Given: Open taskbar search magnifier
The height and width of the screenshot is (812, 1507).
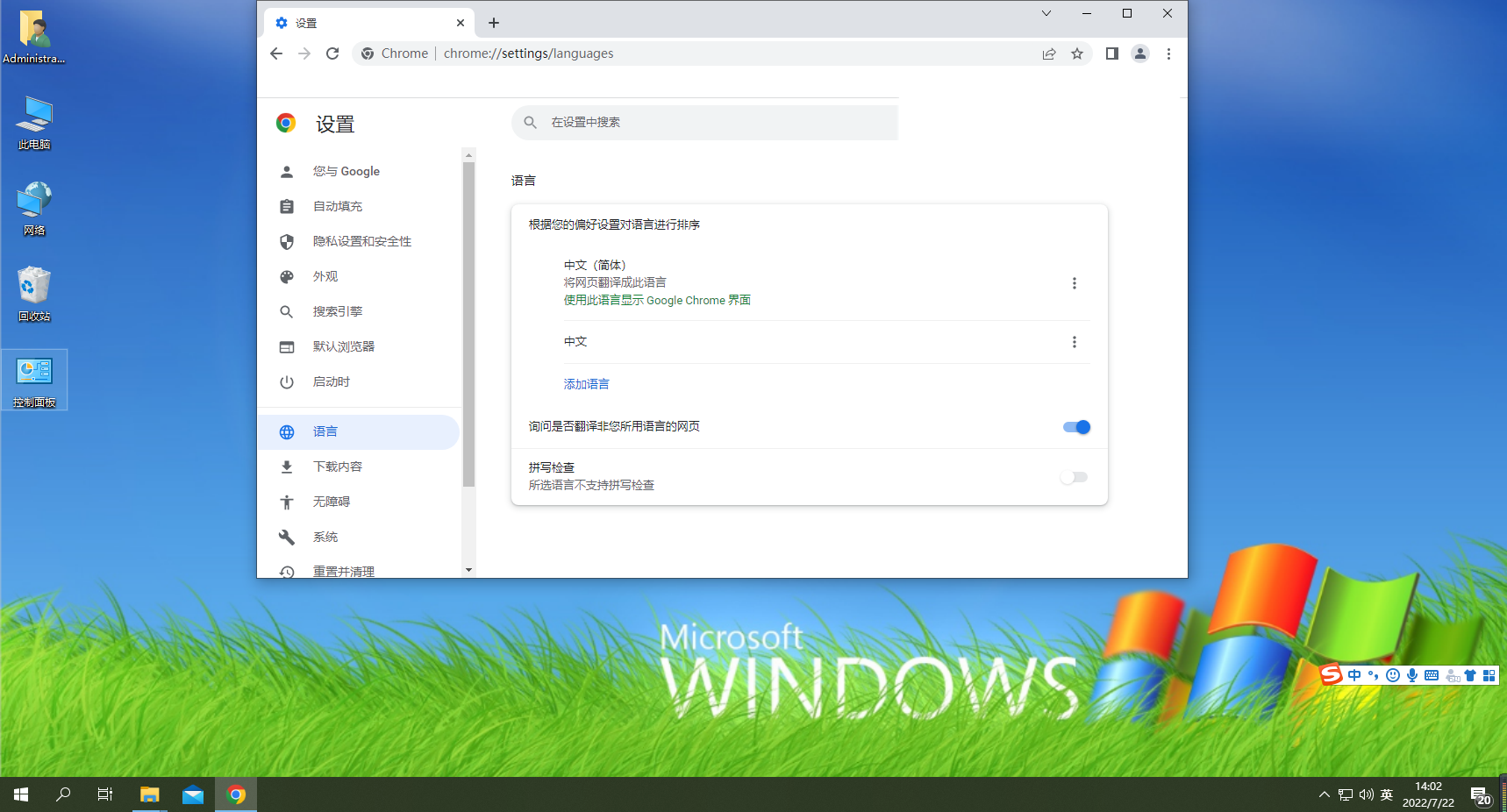Looking at the screenshot, I should 63,794.
